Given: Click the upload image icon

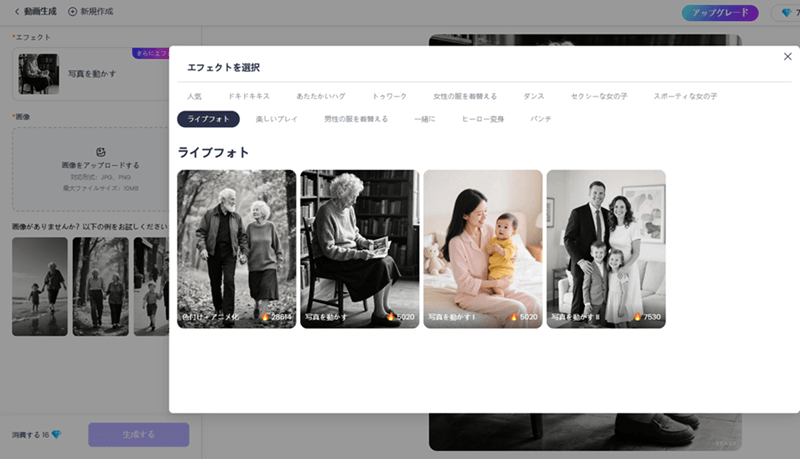Looking at the screenshot, I should pyautogui.click(x=101, y=152).
